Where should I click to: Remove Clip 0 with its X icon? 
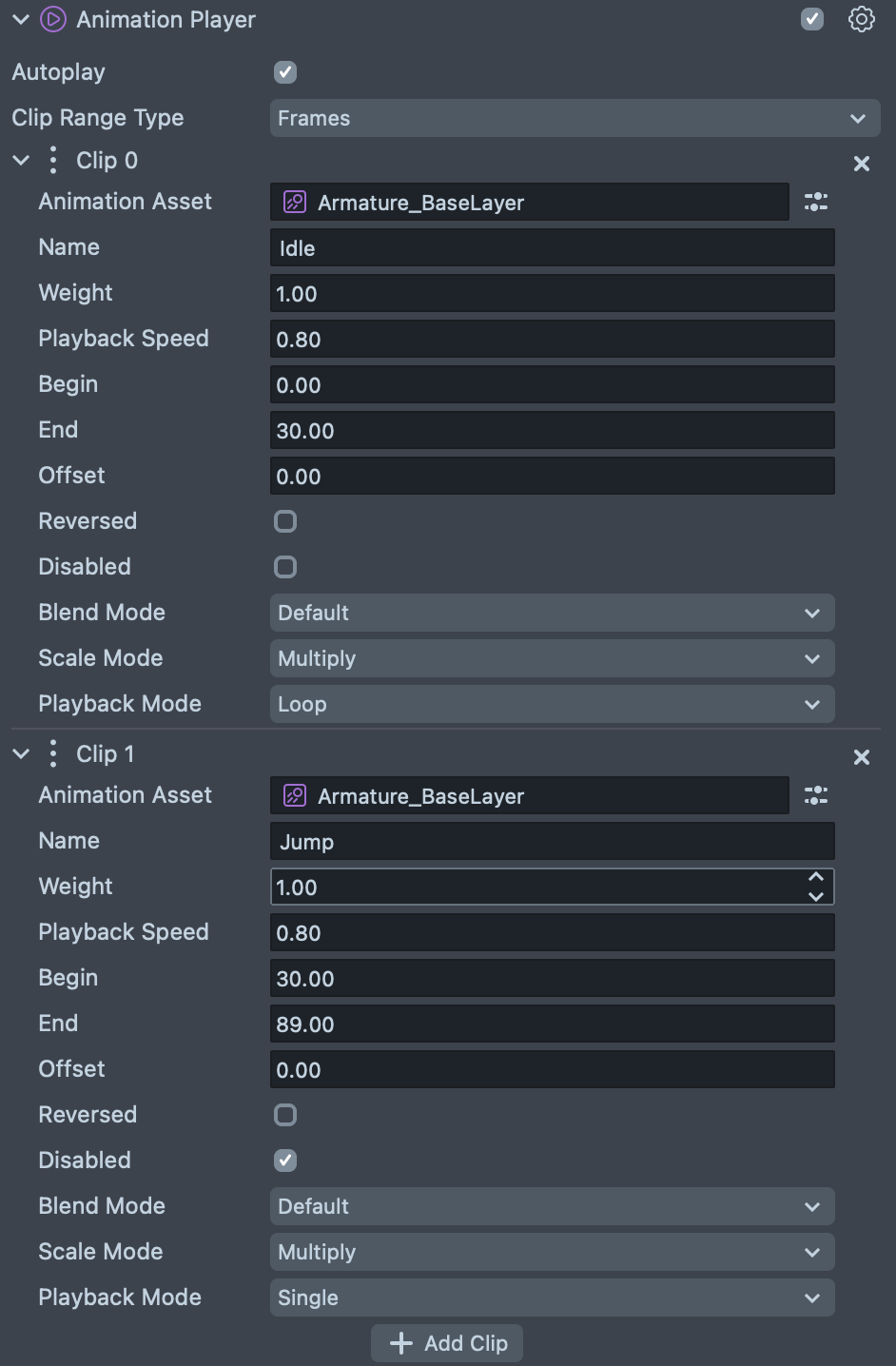[x=862, y=164]
